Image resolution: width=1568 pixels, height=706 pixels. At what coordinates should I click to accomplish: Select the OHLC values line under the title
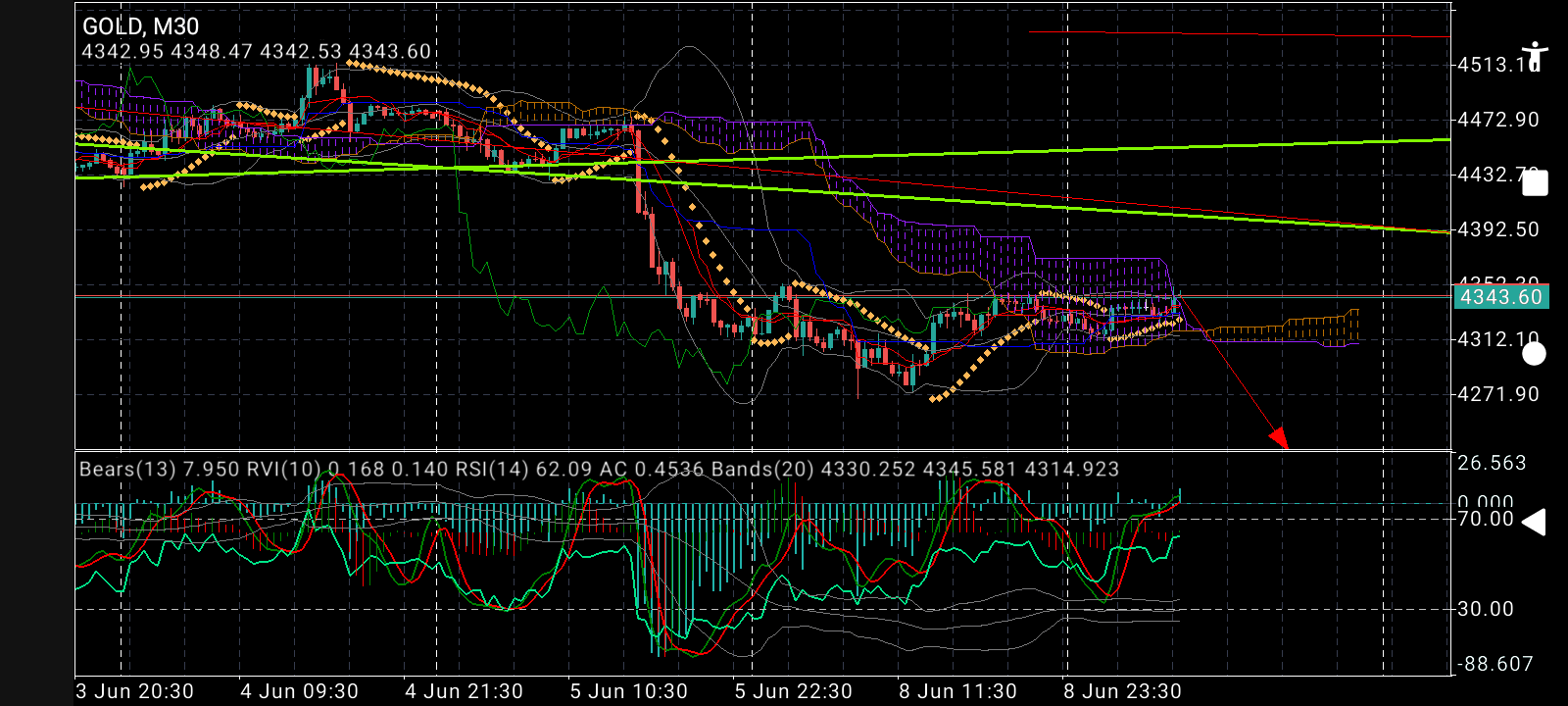pyautogui.click(x=256, y=52)
